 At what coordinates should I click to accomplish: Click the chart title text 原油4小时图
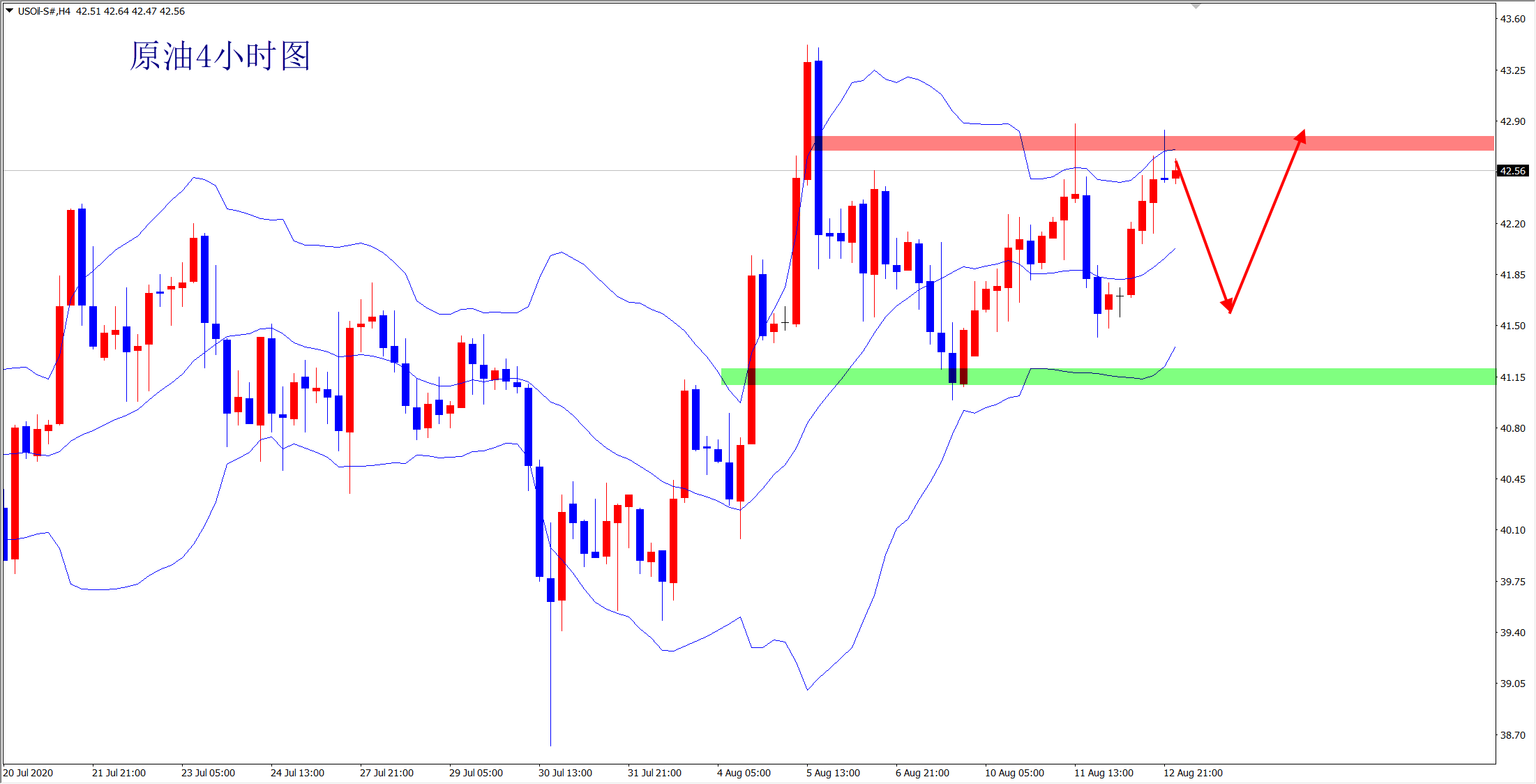220,56
